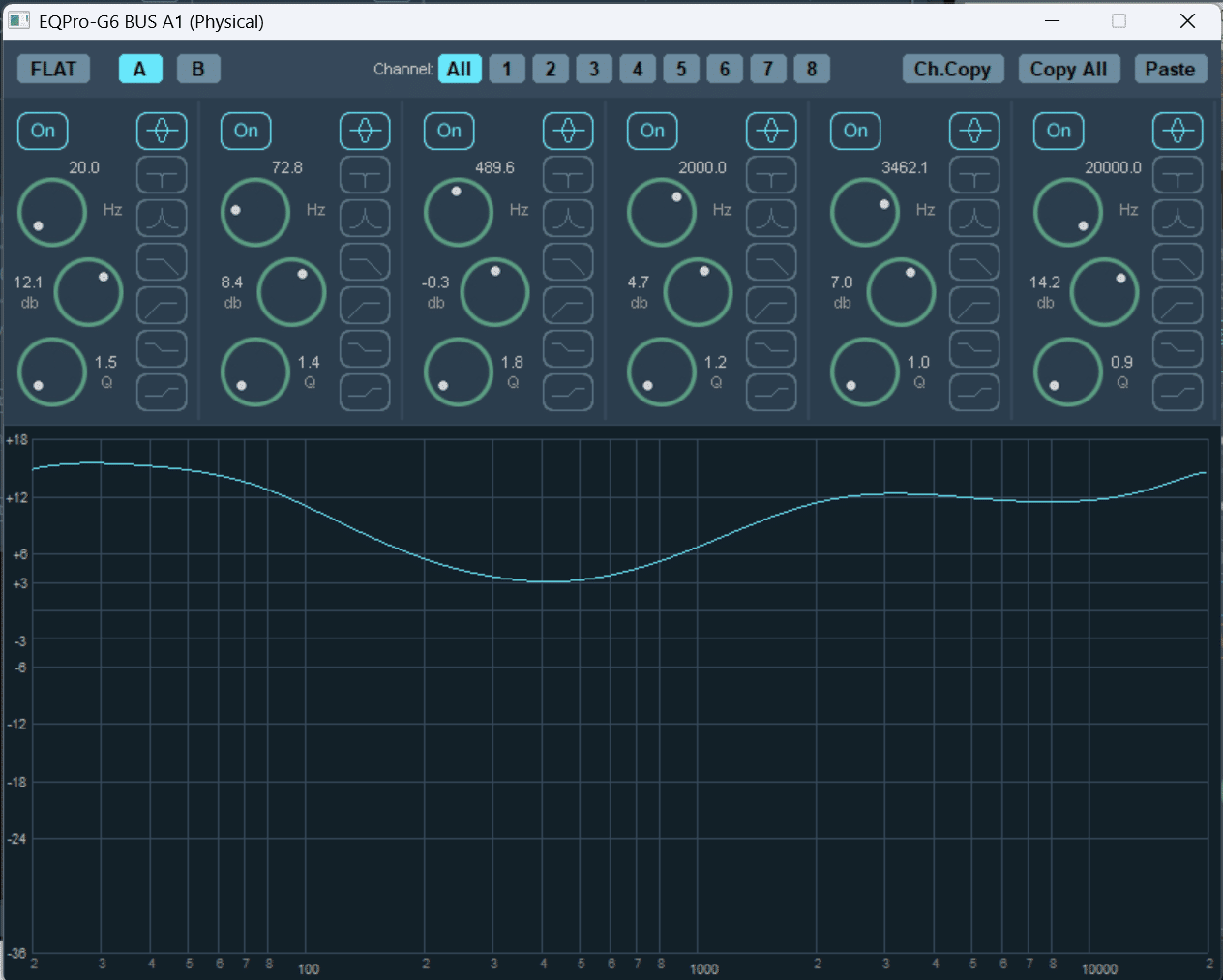Select channel 5 tab
The image size is (1223, 980).
click(x=681, y=69)
